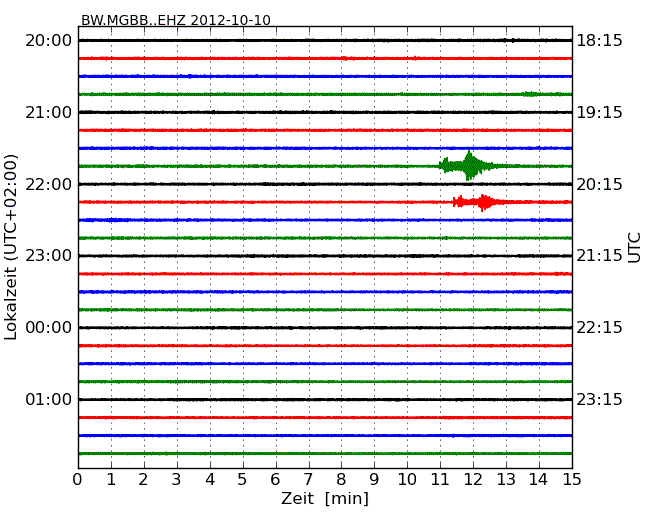Image resolution: width=650 pixels, height=520 pixels.
Task: Click the 23:15 UTC tick label
Action: [x=599, y=399]
